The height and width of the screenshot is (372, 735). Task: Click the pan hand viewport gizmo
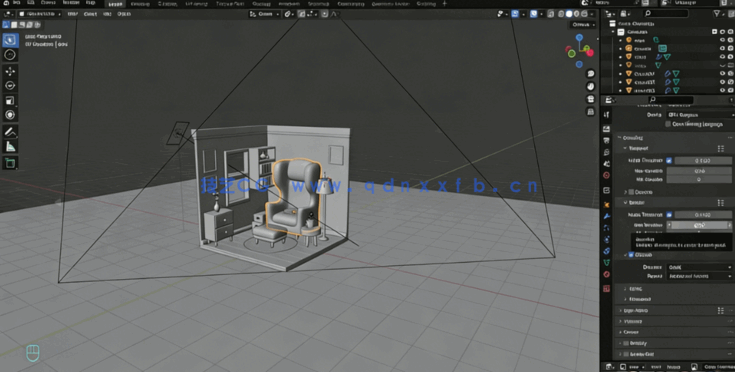(x=591, y=86)
